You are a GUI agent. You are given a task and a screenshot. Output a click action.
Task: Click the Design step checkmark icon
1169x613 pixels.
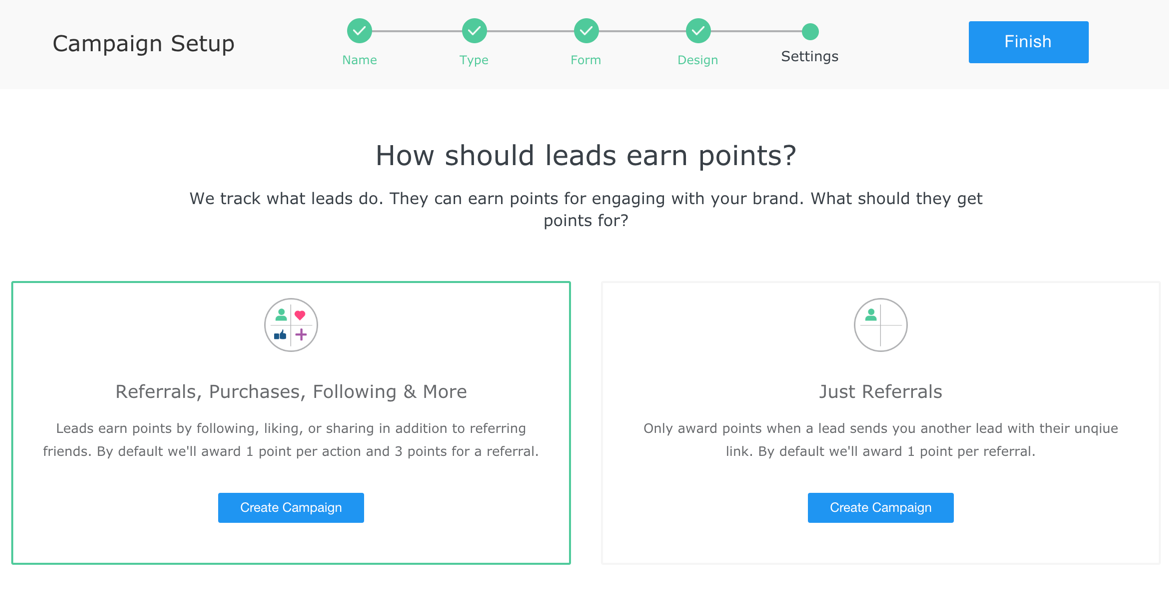pos(698,31)
